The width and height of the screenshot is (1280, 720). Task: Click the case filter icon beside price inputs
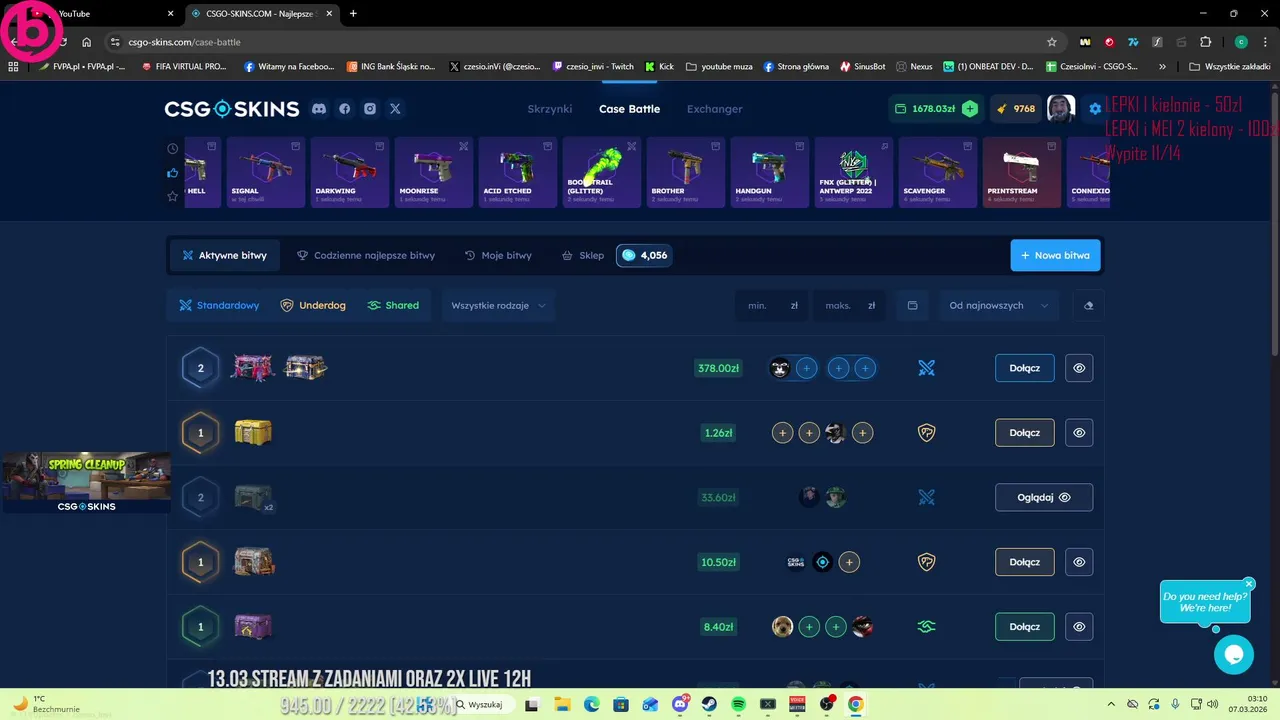912,305
